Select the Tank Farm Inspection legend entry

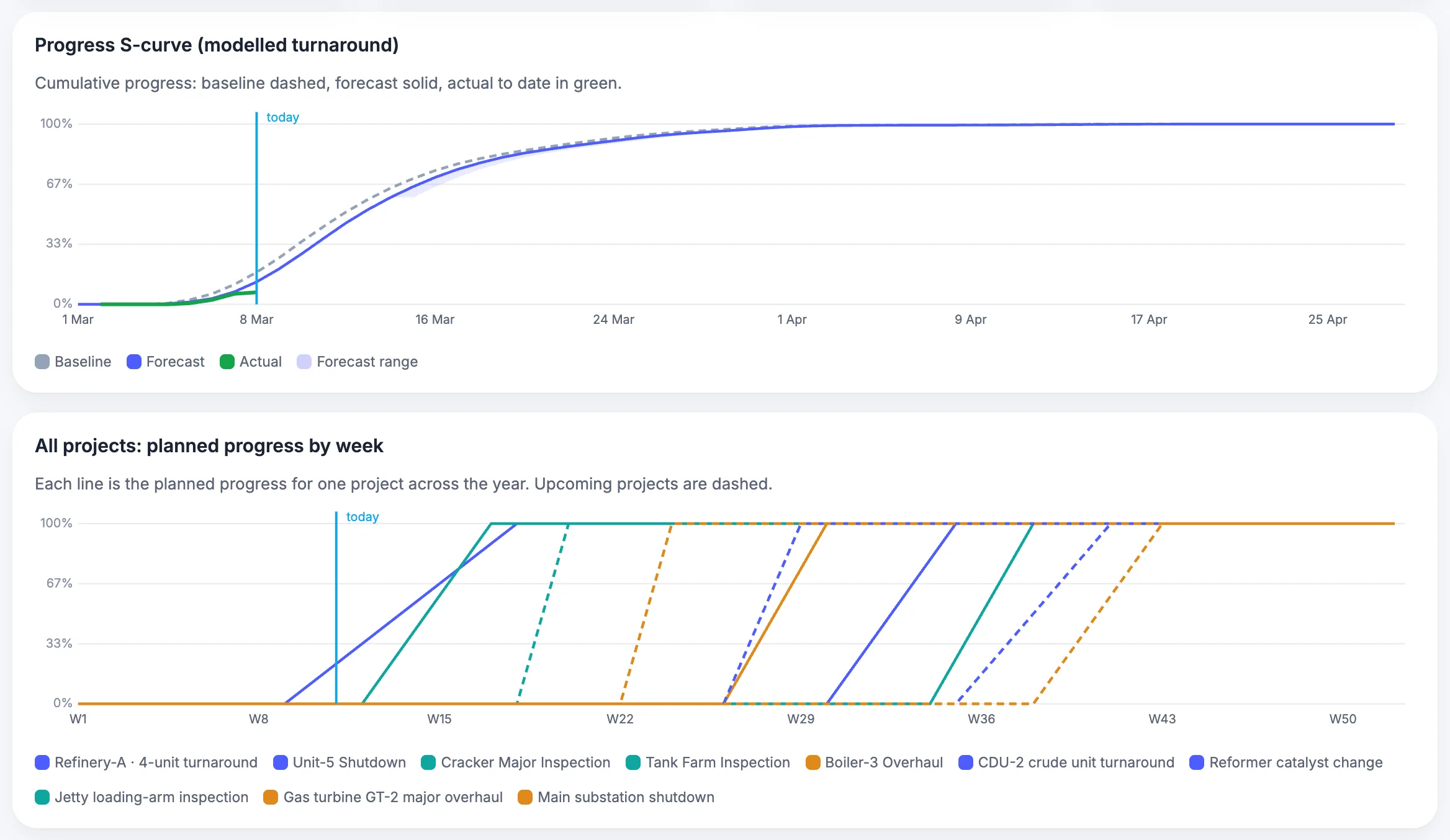coord(708,762)
